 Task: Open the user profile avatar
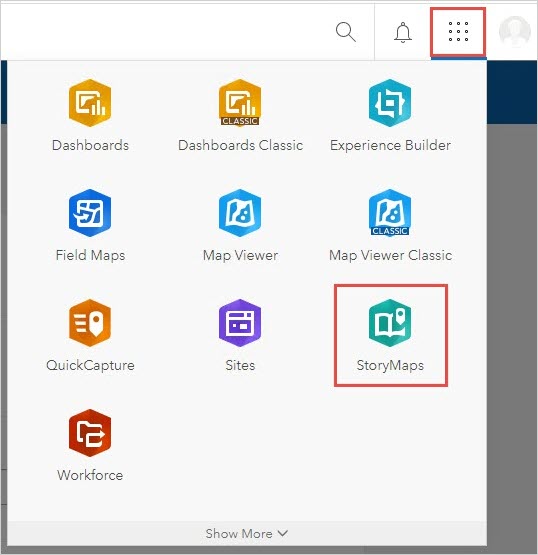[514, 32]
